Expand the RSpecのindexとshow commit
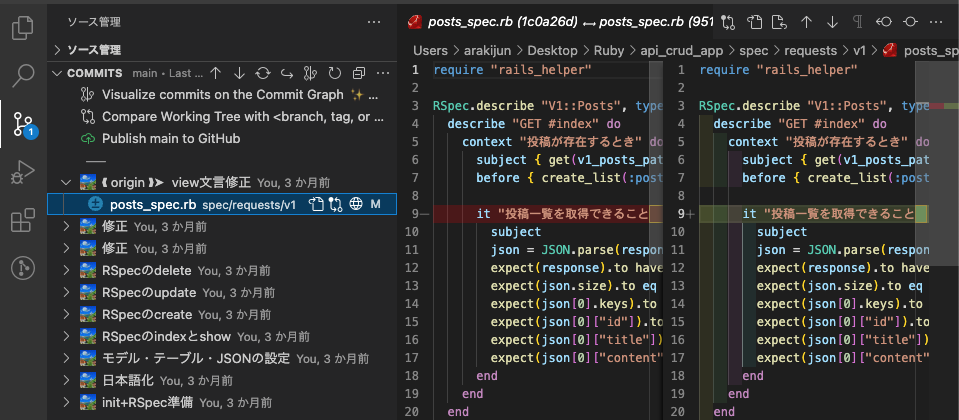The width and height of the screenshot is (959, 420). point(67,336)
